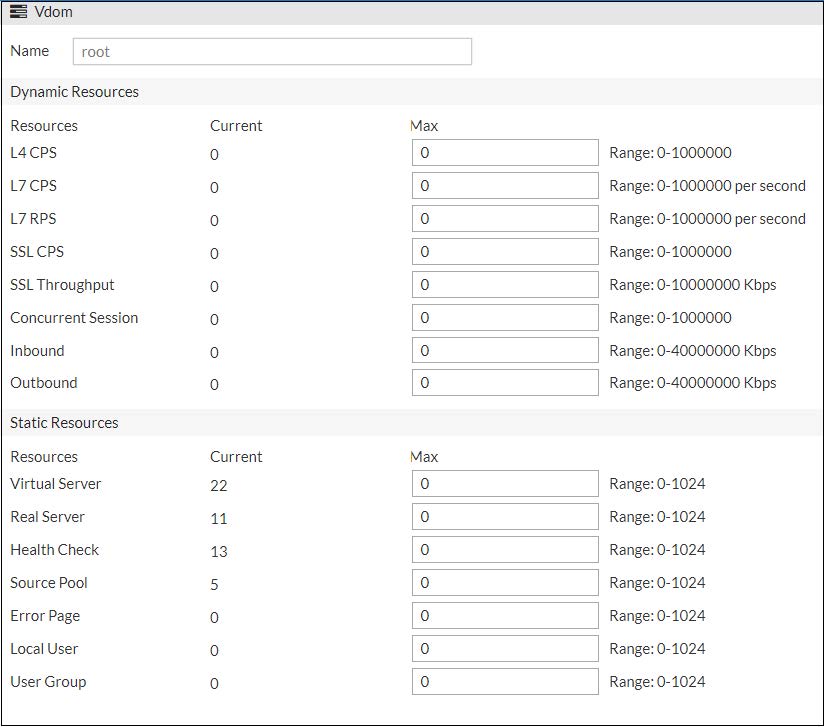
Task: Click the Name label
Action: tap(29, 51)
